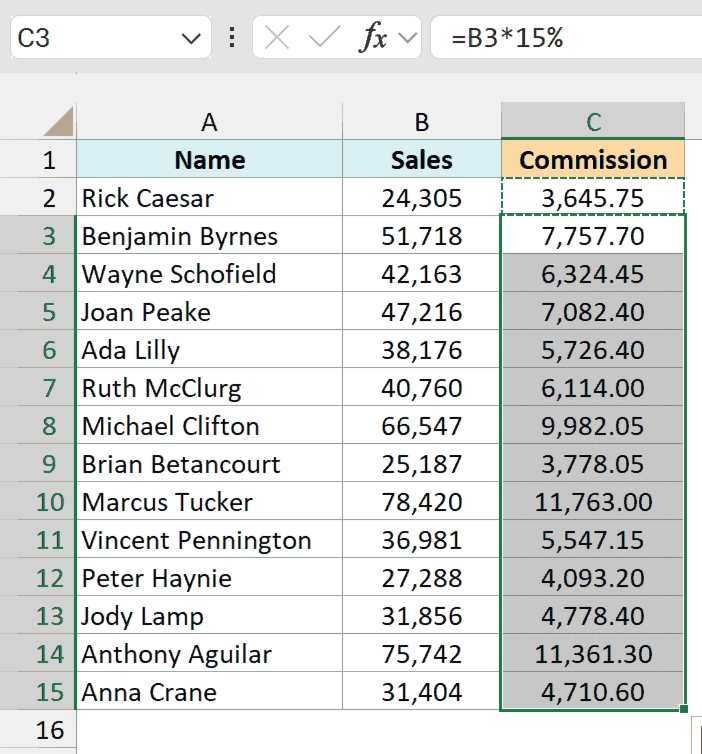Click the commission value 5,726.40

point(593,350)
